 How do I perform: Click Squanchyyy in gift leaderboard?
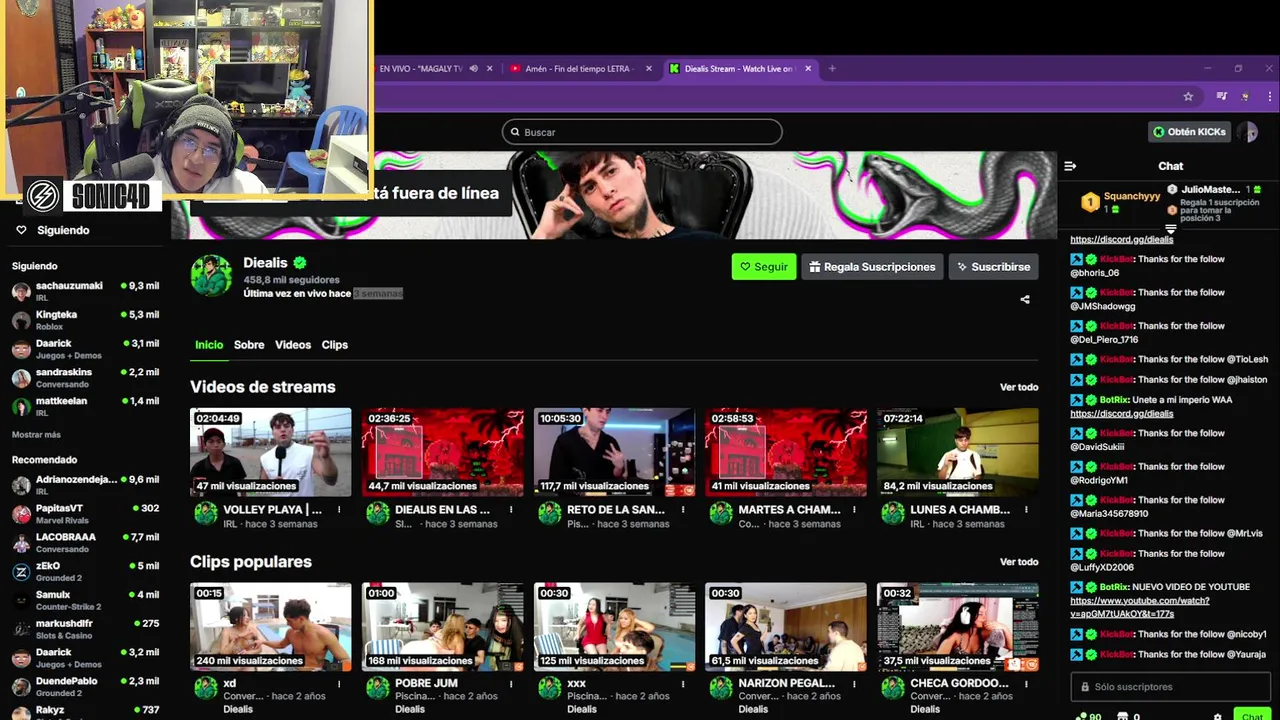click(x=1131, y=196)
